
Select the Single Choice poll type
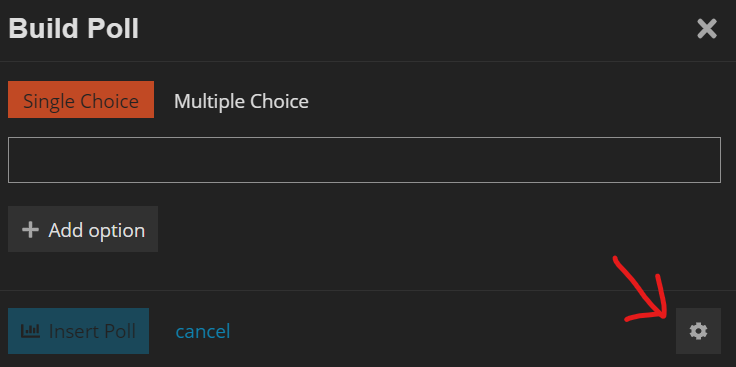(81, 99)
